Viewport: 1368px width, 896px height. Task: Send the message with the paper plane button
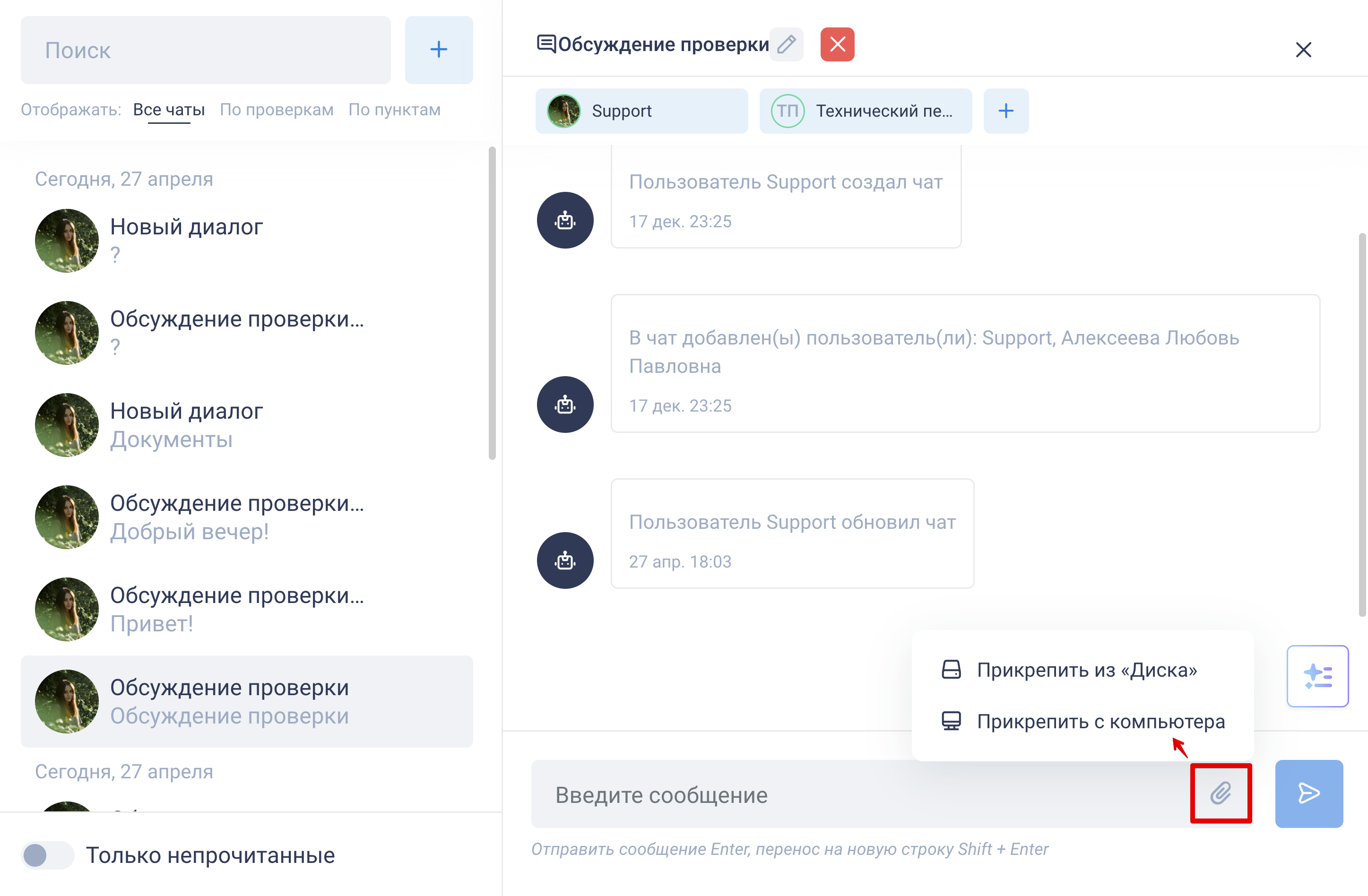click(1309, 793)
